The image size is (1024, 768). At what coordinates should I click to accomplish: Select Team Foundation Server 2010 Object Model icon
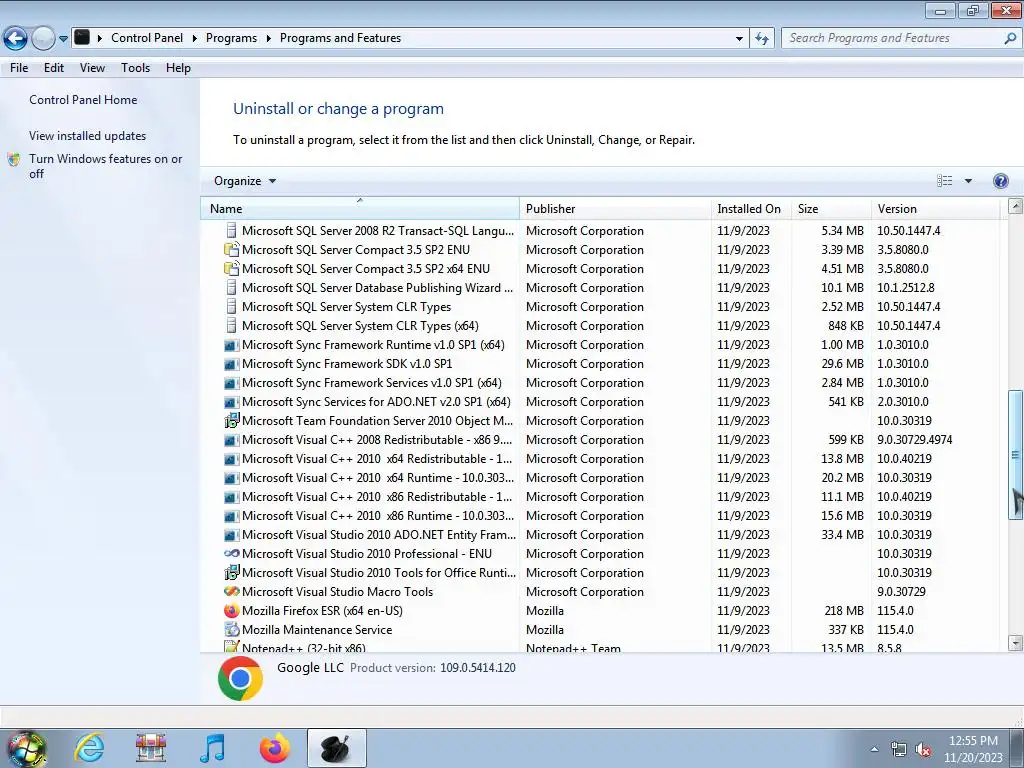tap(231, 421)
